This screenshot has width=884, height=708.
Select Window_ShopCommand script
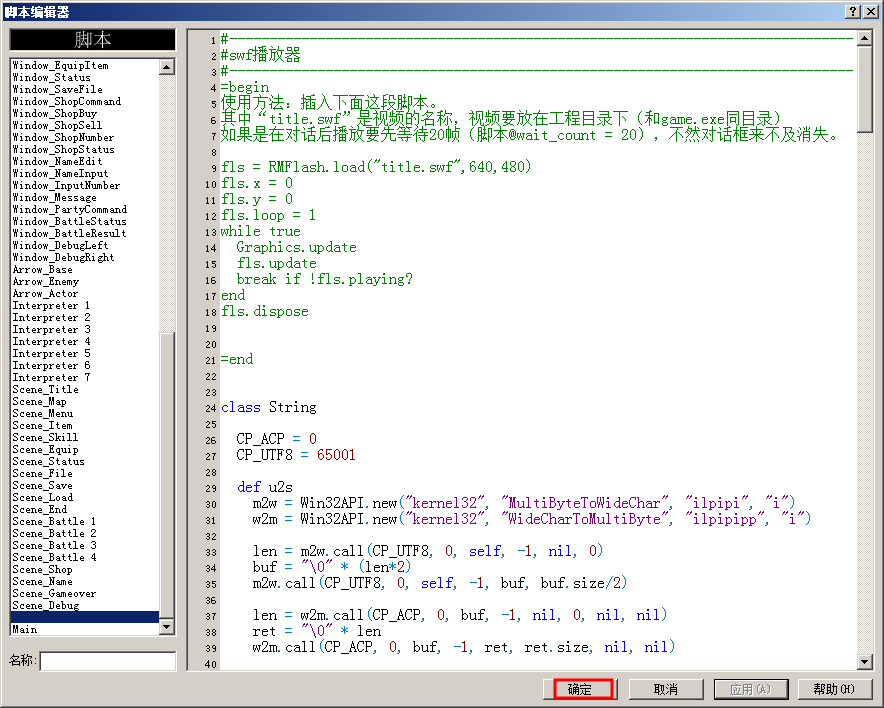pos(67,101)
